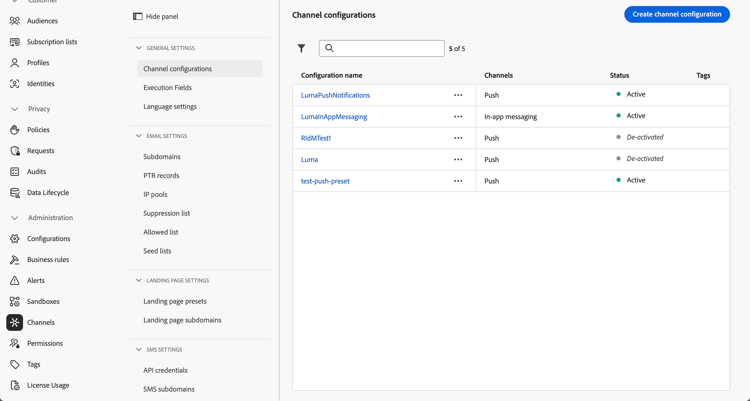This screenshot has width=750, height=401.
Task: Open the Sandboxes icon in sidebar
Action: point(15,301)
